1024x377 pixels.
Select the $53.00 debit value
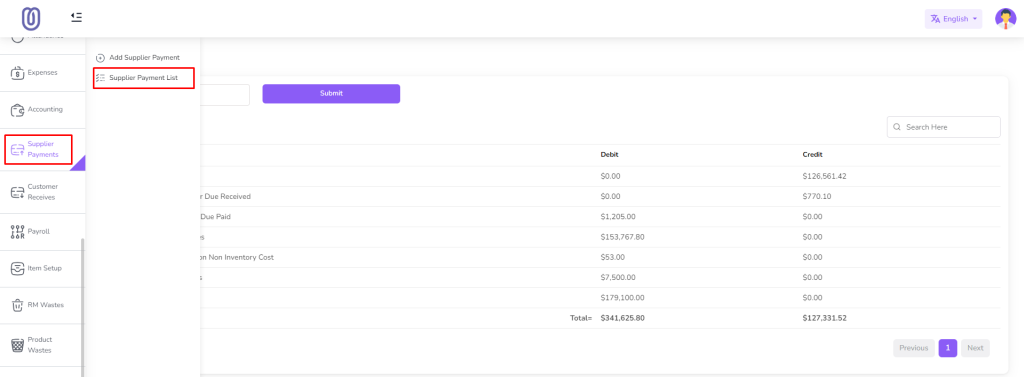click(613, 257)
